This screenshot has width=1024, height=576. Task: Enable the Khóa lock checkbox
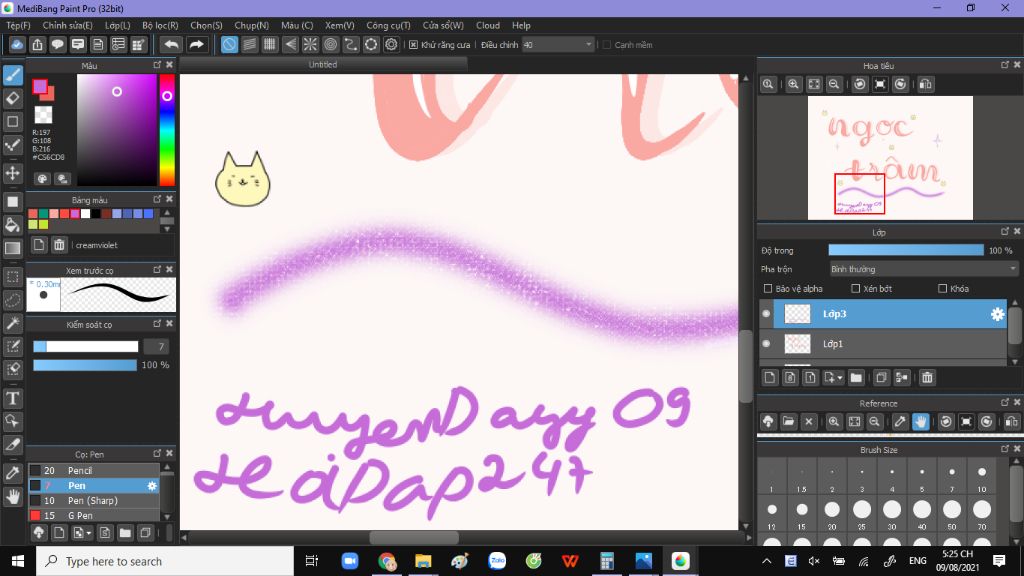[942, 289]
